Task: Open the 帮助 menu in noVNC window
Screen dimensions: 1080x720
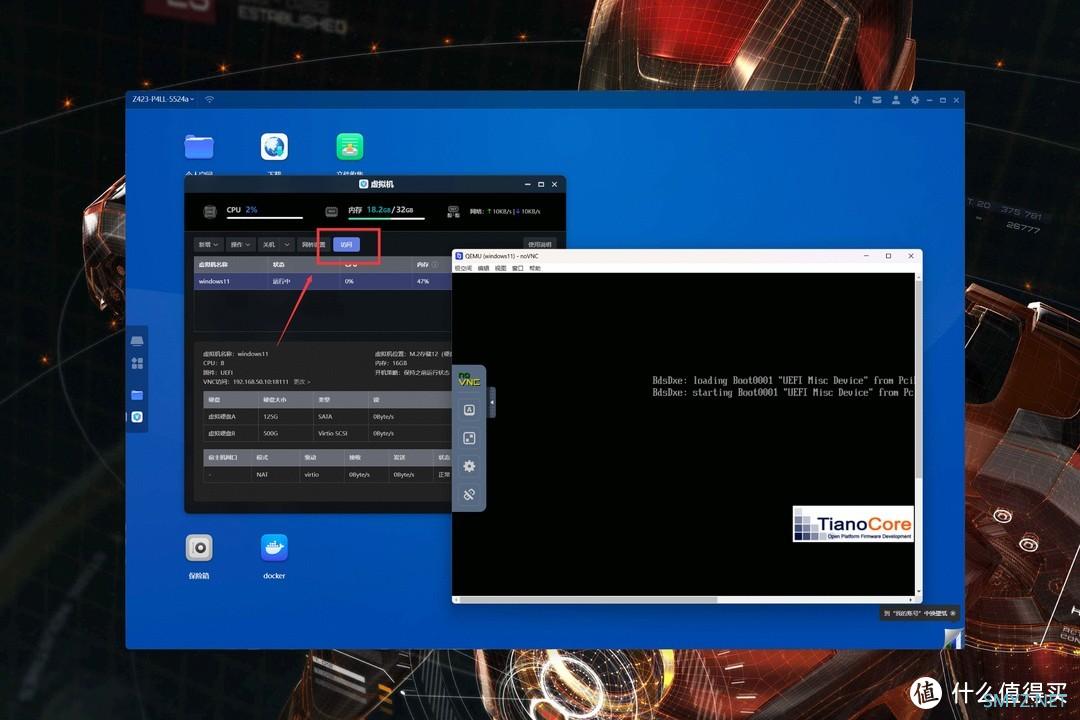Action: pyautogui.click(x=535, y=268)
